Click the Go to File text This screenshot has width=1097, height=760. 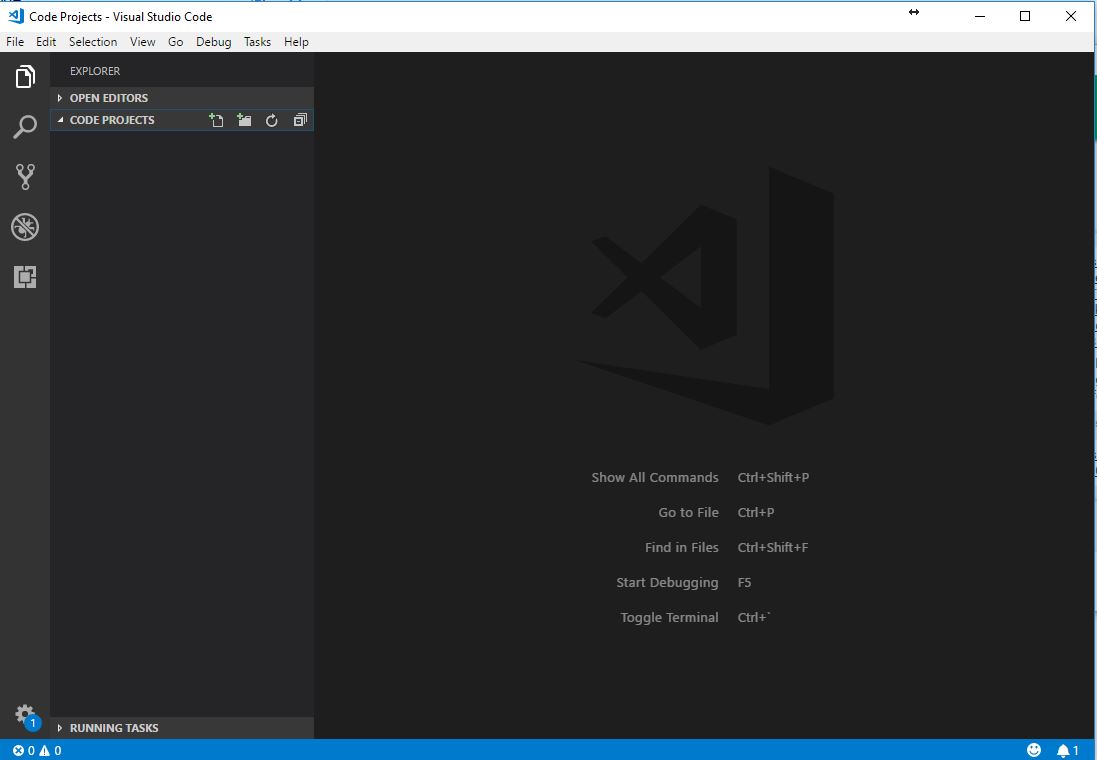[x=688, y=512]
